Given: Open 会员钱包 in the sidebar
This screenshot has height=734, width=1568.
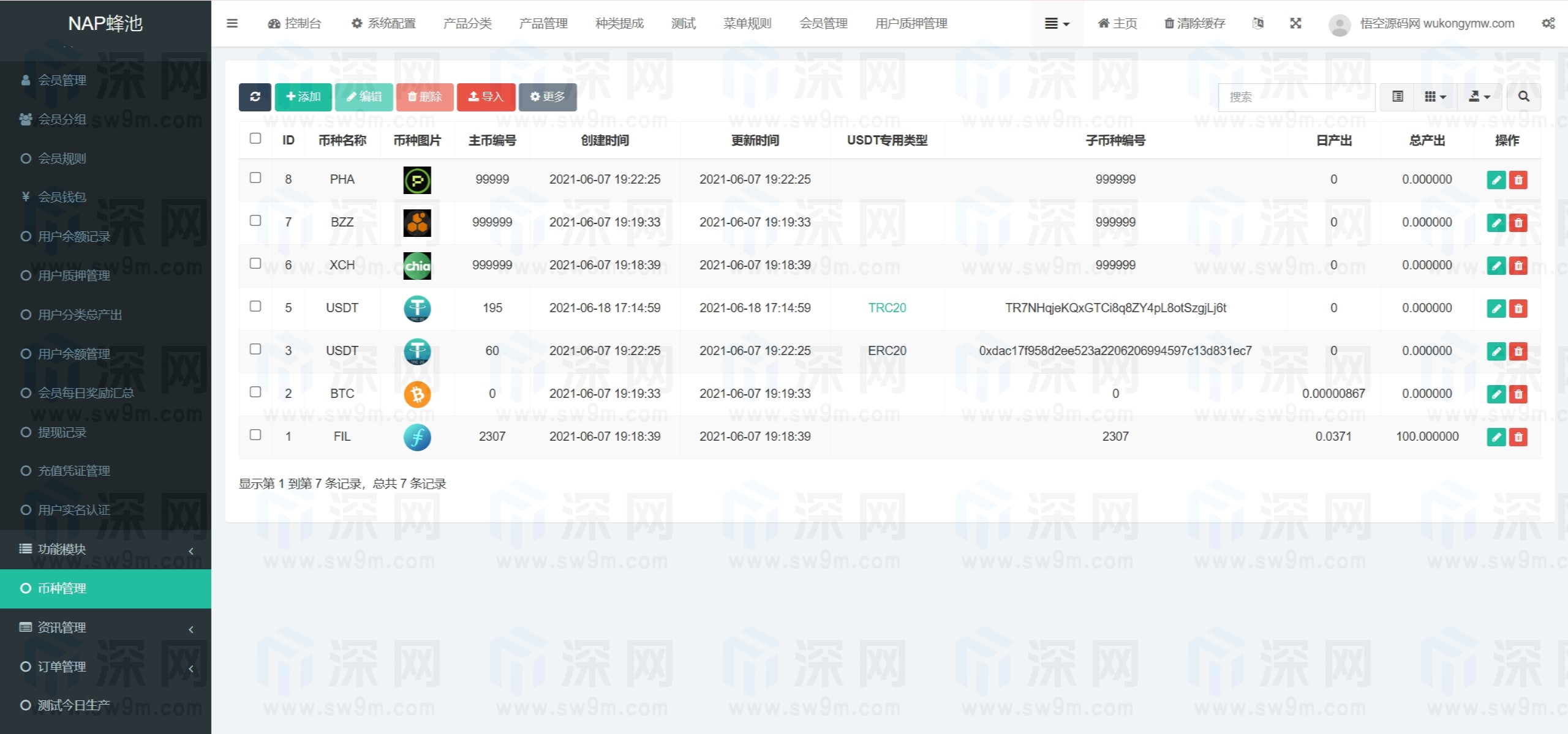Looking at the screenshot, I should 62,197.
